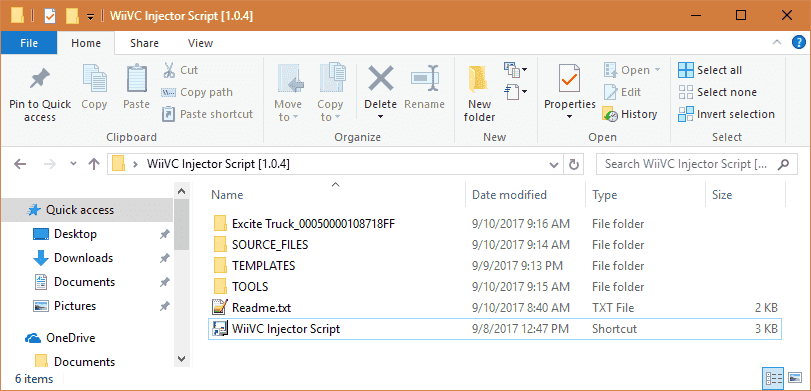Open the File menu tab
Screen dimensions: 811x391
coord(29,43)
